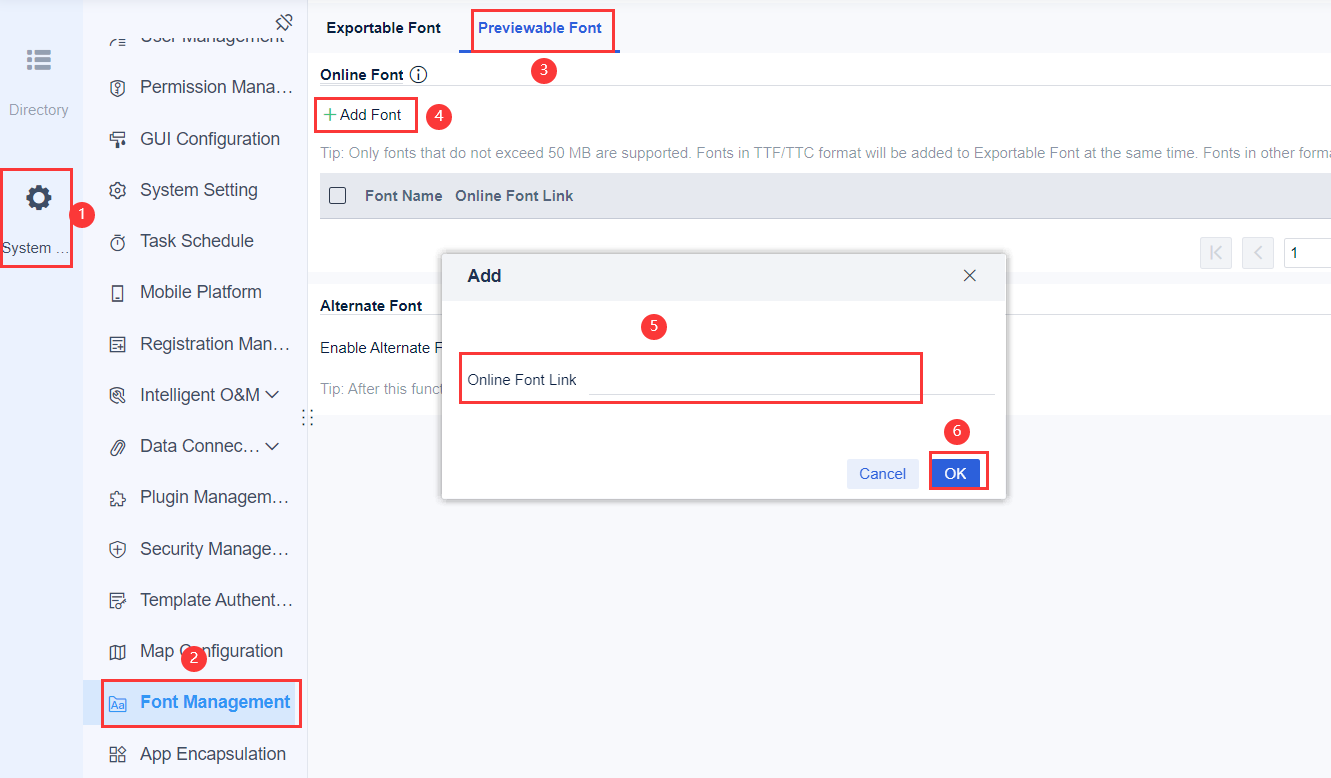This screenshot has height=778, width=1331.
Task: Close the Add dialog with X
Action: [x=969, y=276]
